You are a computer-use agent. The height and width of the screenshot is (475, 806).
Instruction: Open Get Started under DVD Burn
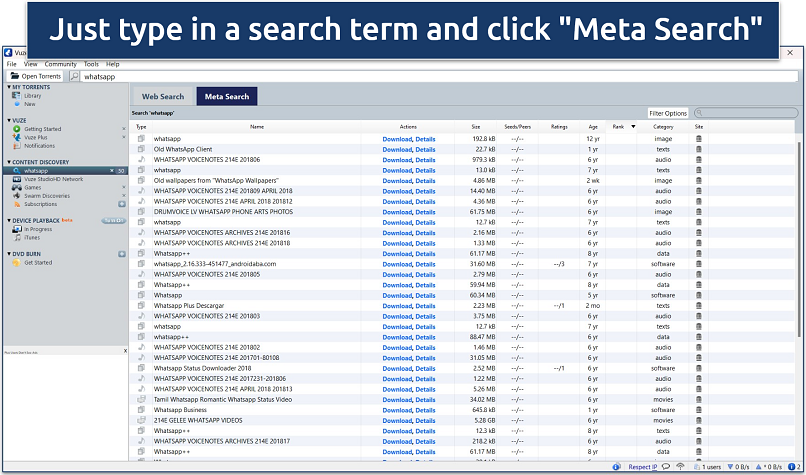[x=38, y=263]
